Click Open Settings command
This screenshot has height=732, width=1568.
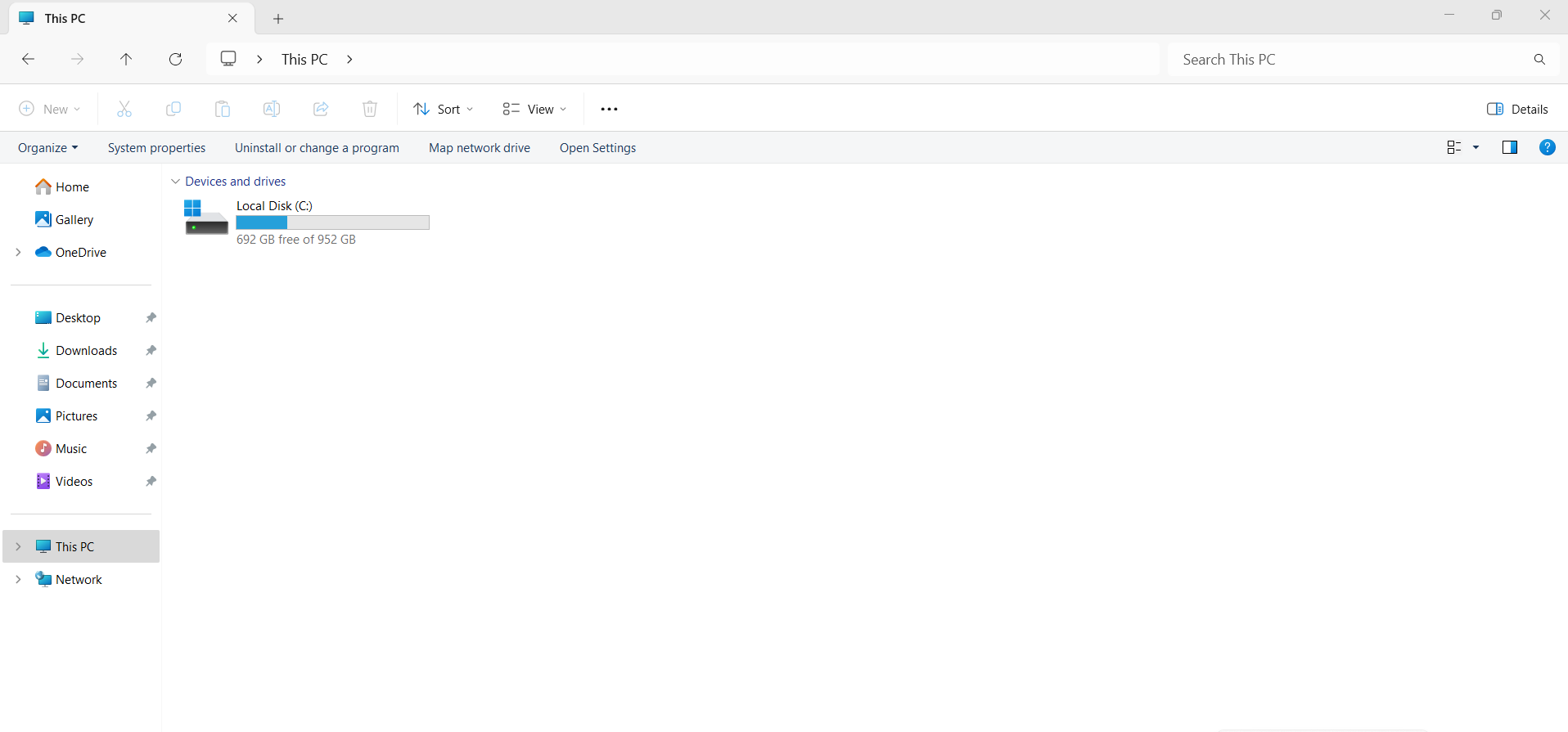pyautogui.click(x=597, y=147)
